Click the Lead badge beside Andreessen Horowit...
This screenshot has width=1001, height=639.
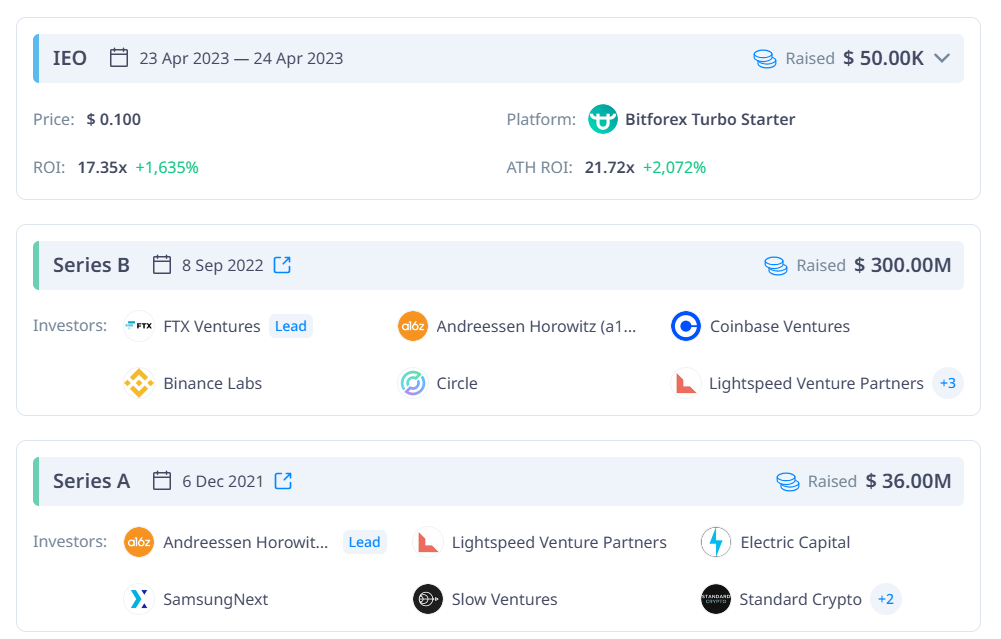(x=365, y=542)
